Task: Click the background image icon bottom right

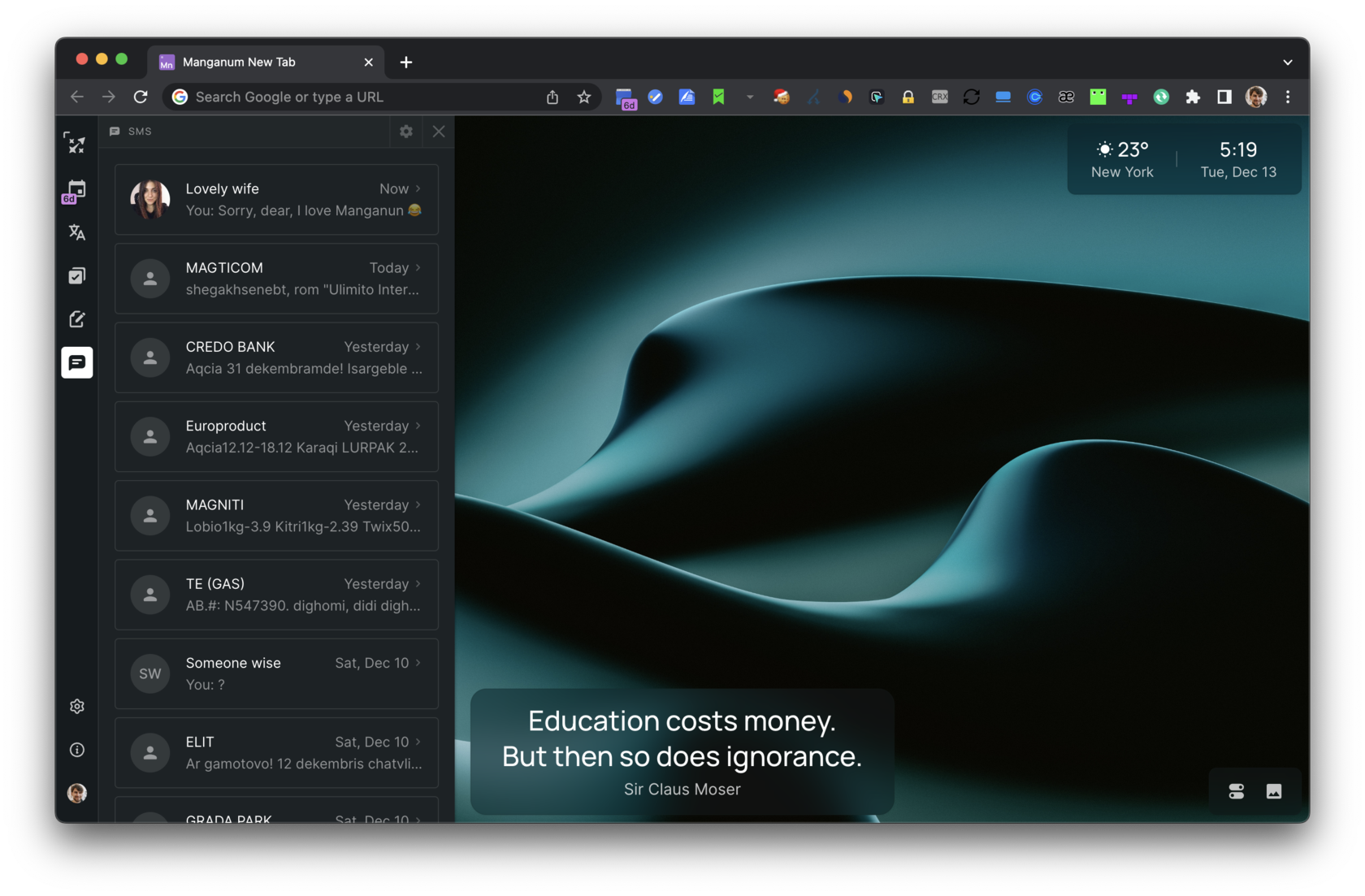Action: 1274,791
